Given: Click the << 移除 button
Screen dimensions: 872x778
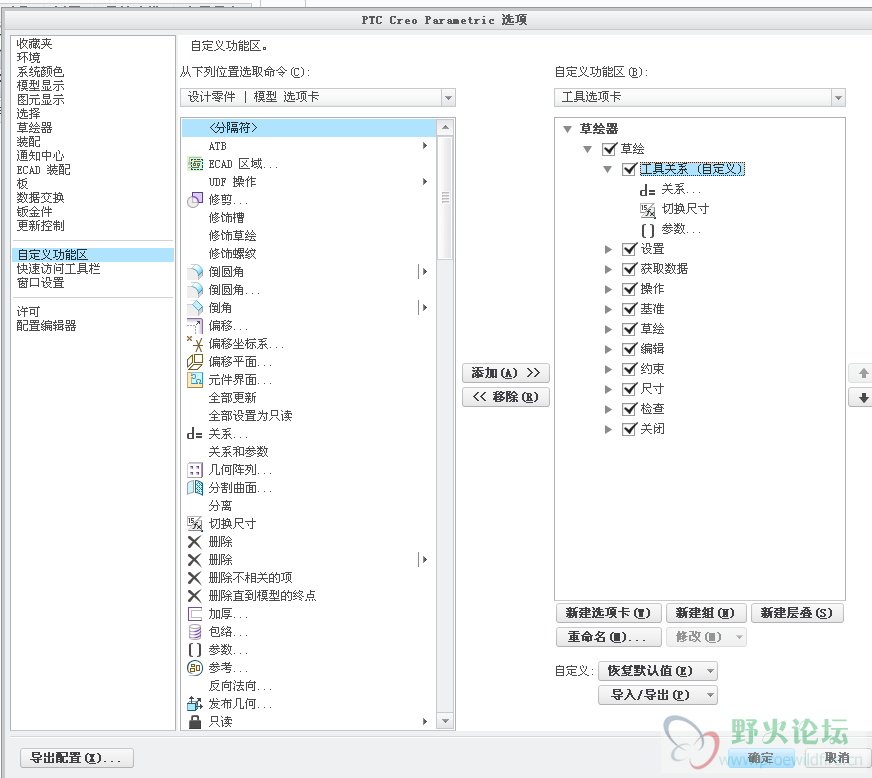Looking at the screenshot, I should pyautogui.click(x=506, y=397).
